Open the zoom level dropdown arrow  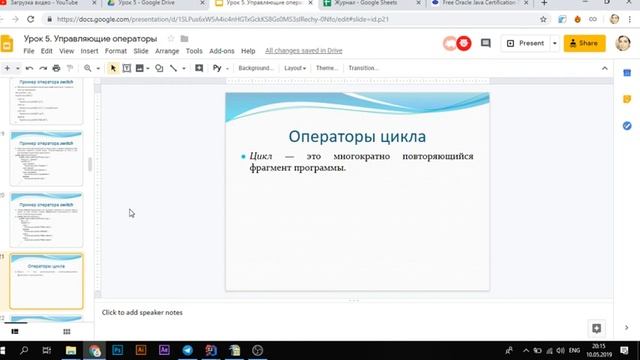(x=98, y=69)
